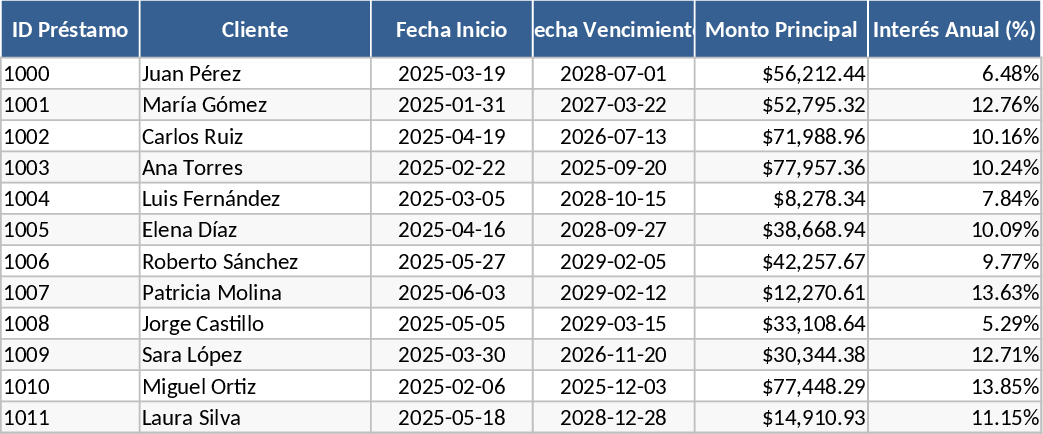Select the Fecha Vencimiento header cell
The height and width of the screenshot is (434, 1043).
coord(613,30)
